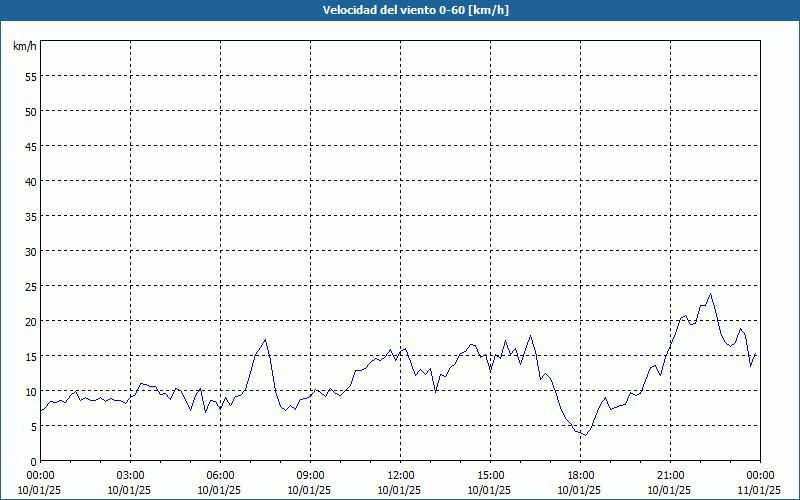Click the y-axis label '55'
This screenshot has height=500, width=800.
pyautogui.click(x=31, y=77)
